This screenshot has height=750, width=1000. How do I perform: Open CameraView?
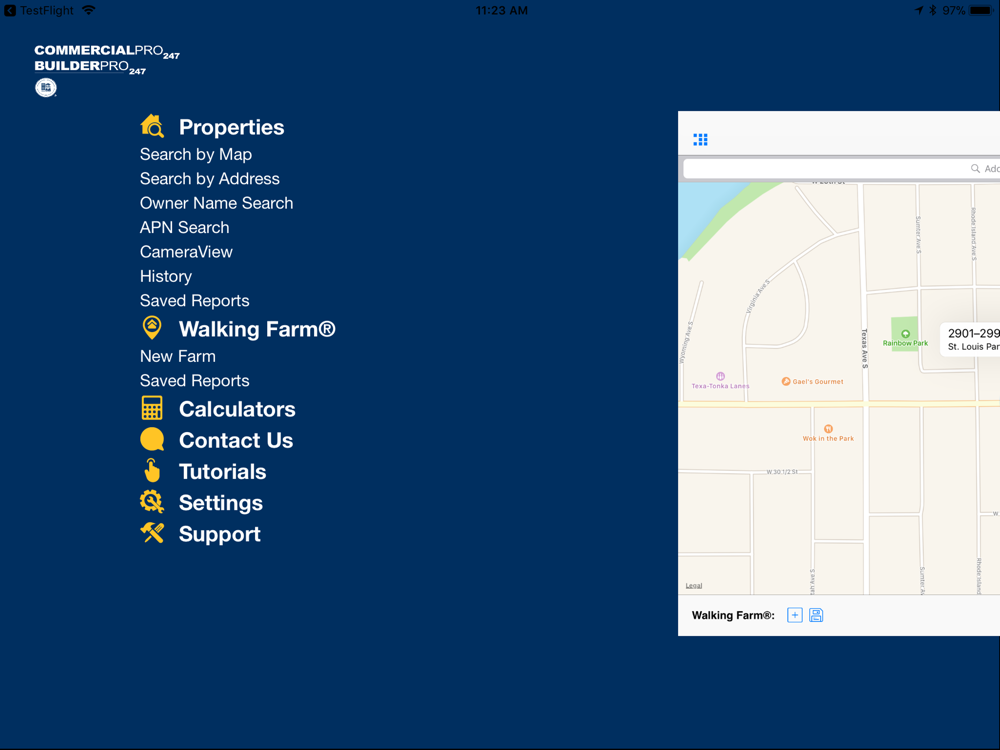[x=186, y=252]
